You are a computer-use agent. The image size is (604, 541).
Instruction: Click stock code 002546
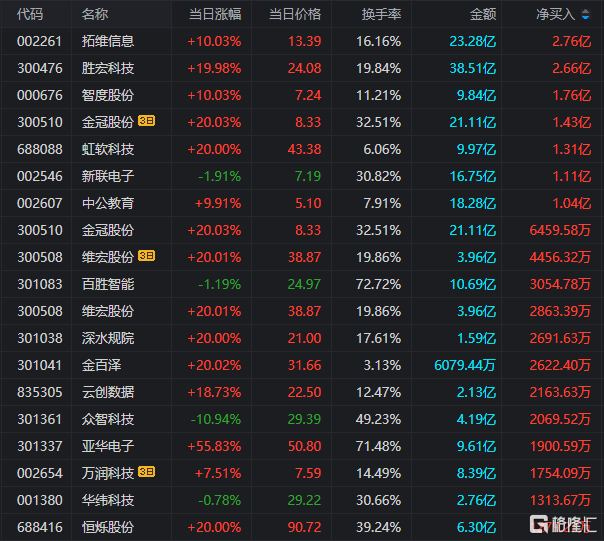pos(40,176)
